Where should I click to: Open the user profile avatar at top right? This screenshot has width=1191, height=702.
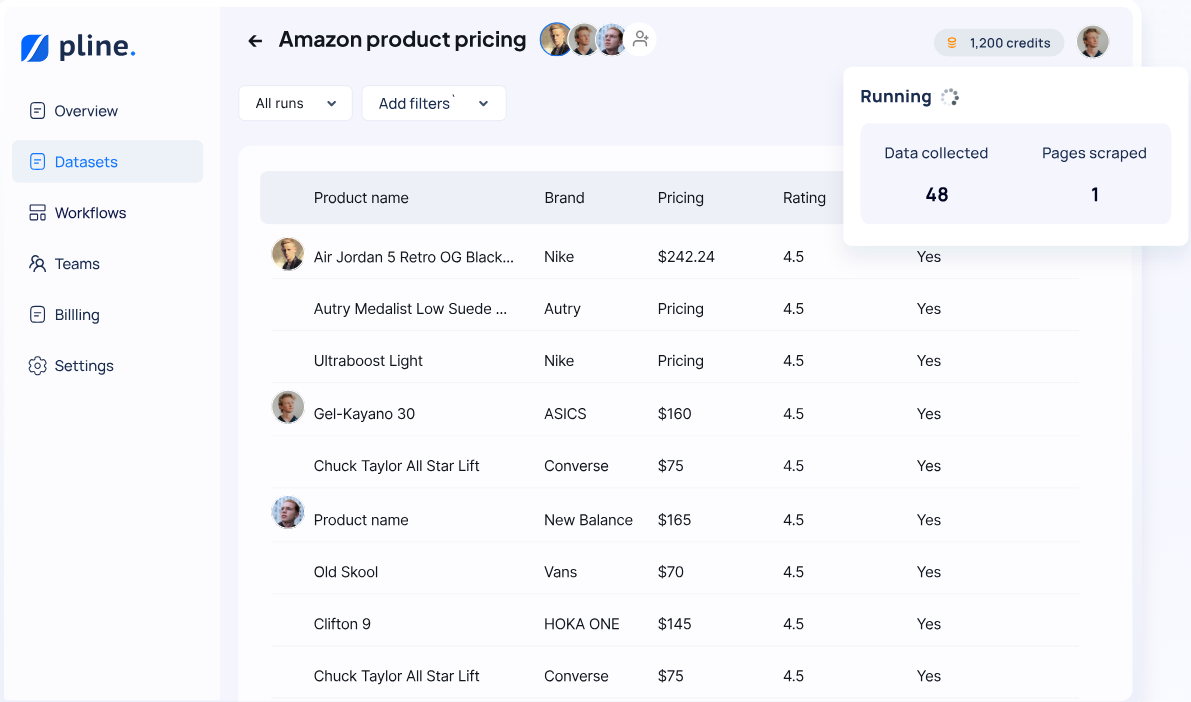click(x=1092, y=42)
